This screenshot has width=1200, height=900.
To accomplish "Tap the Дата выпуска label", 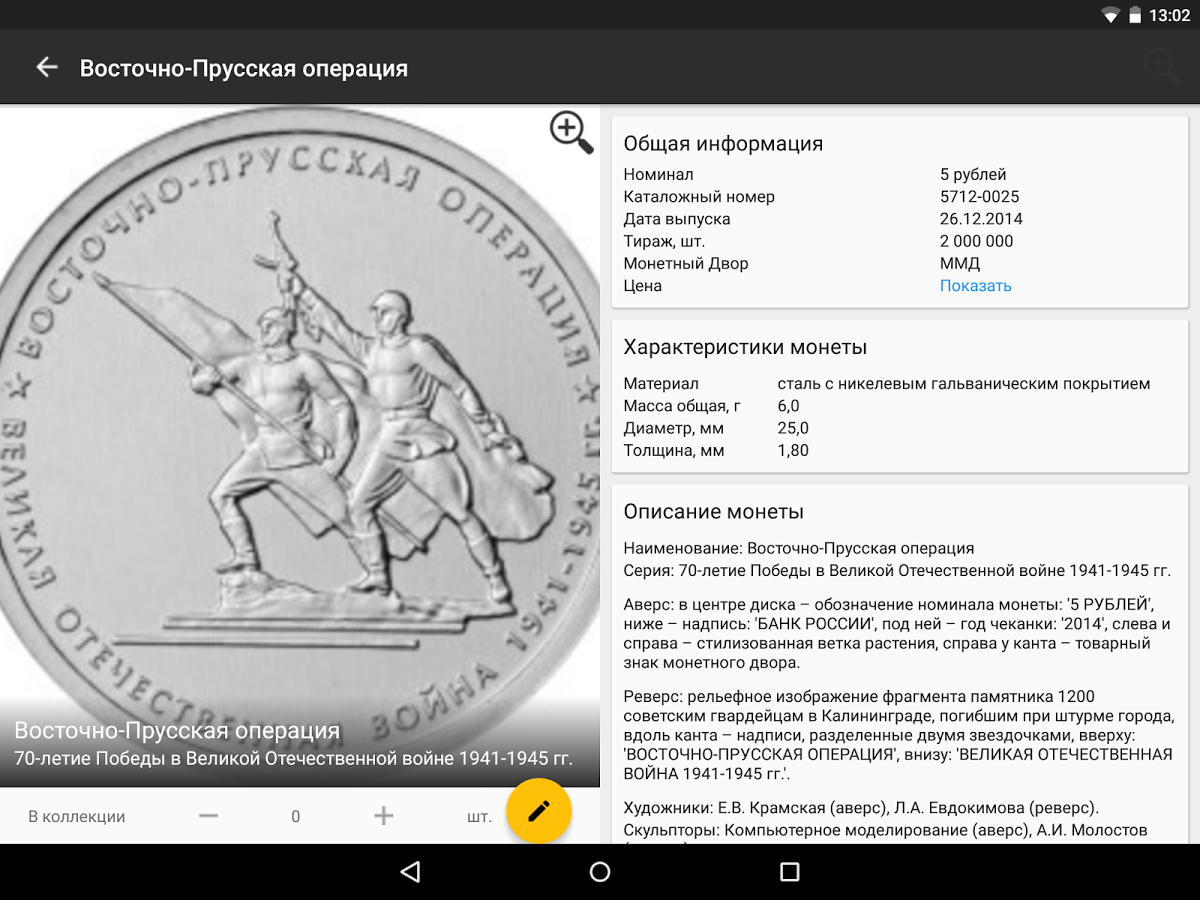I will click(x=677, y=218).
